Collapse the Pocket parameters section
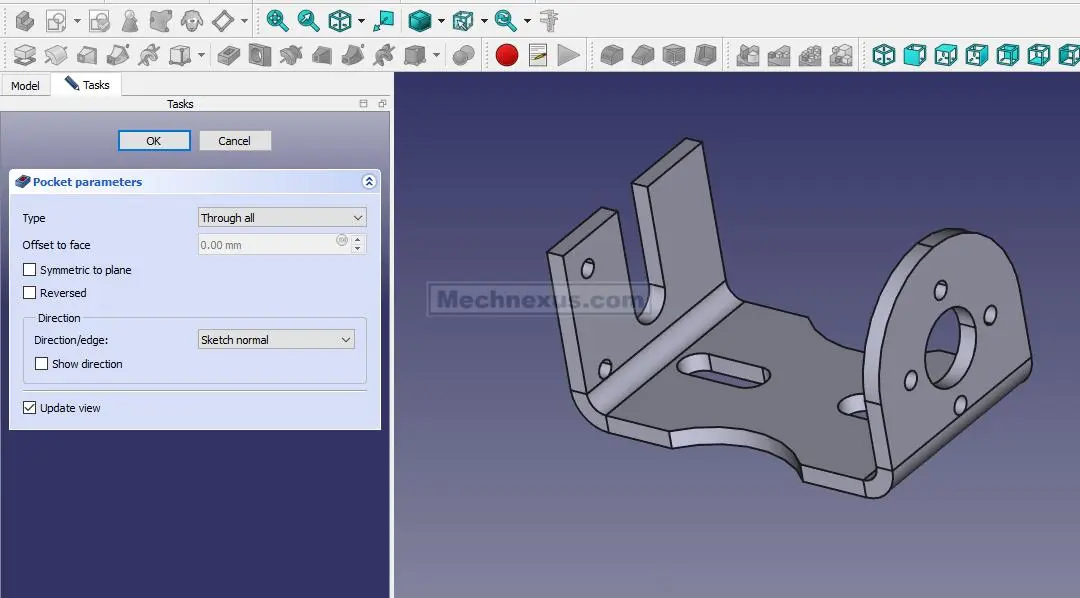The image size is (1080, 598). tap(368, 182)
